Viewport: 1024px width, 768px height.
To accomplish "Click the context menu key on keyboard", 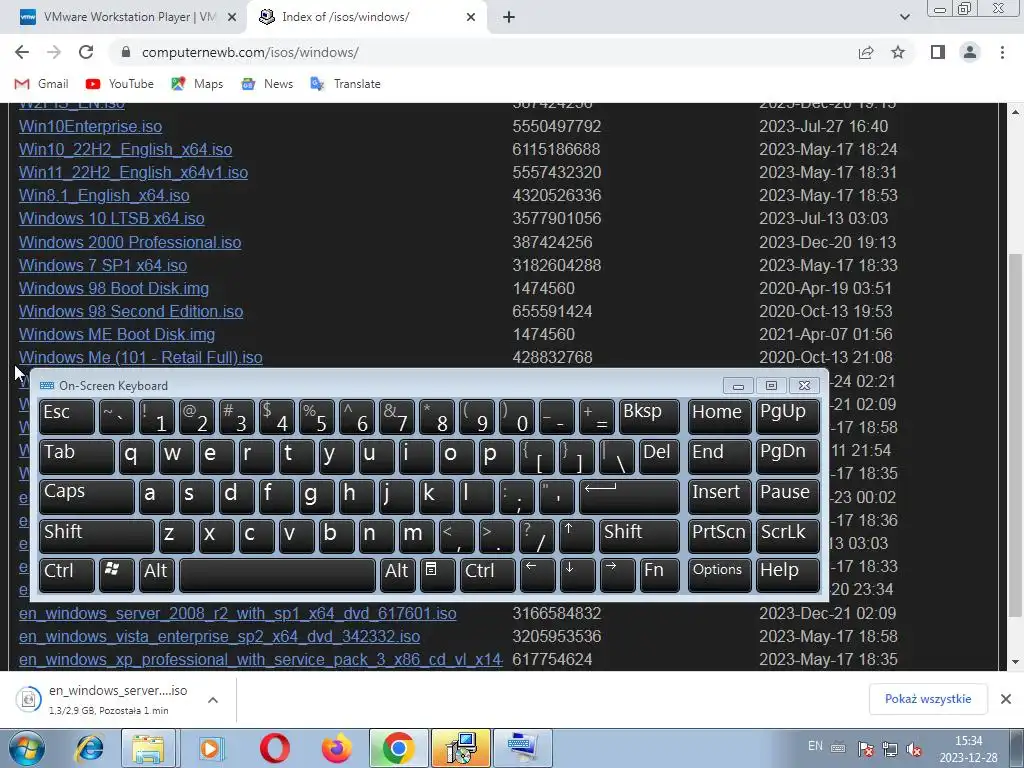I will click(x=437, y=575).
